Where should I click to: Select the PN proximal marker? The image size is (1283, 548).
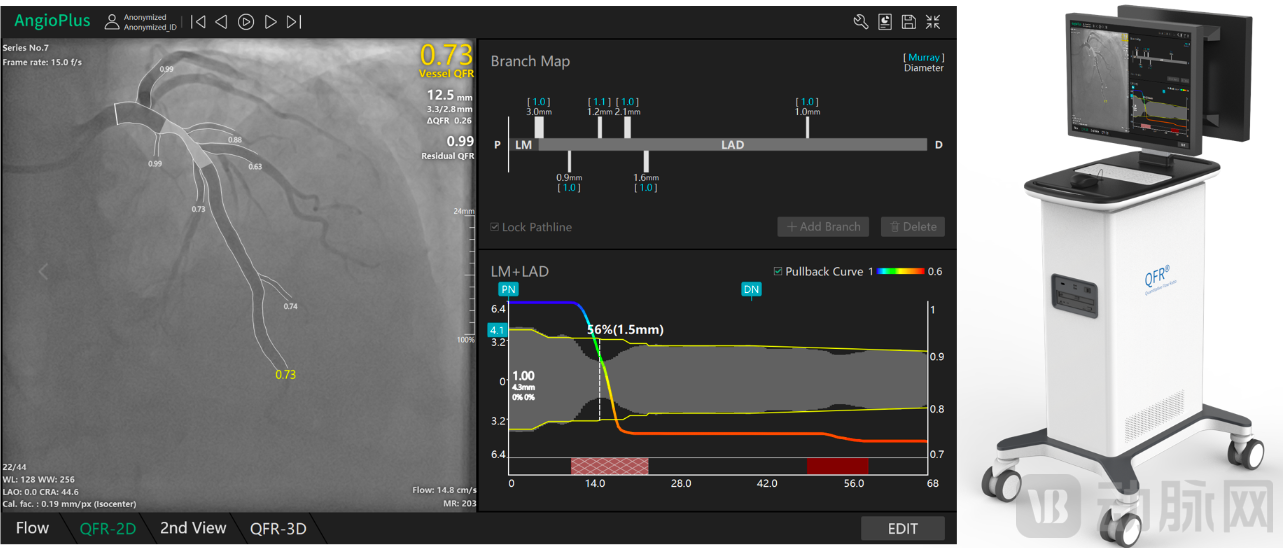[x=509, y=289]
